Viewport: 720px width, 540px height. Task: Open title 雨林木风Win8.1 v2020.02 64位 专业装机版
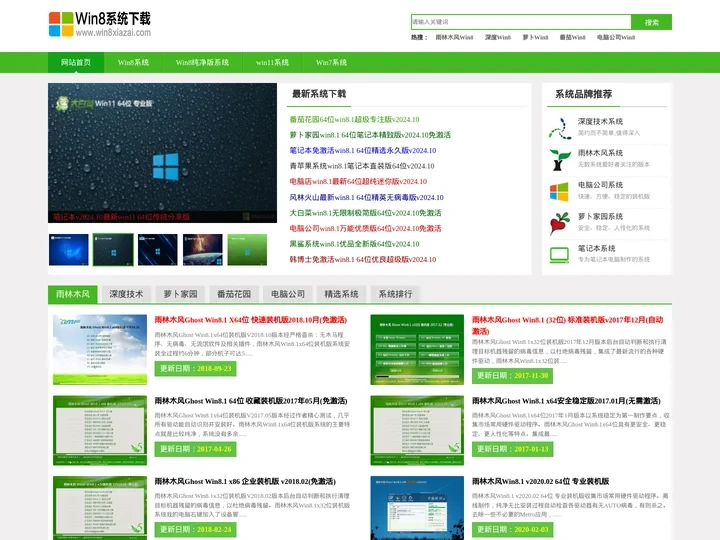point(540,481)
